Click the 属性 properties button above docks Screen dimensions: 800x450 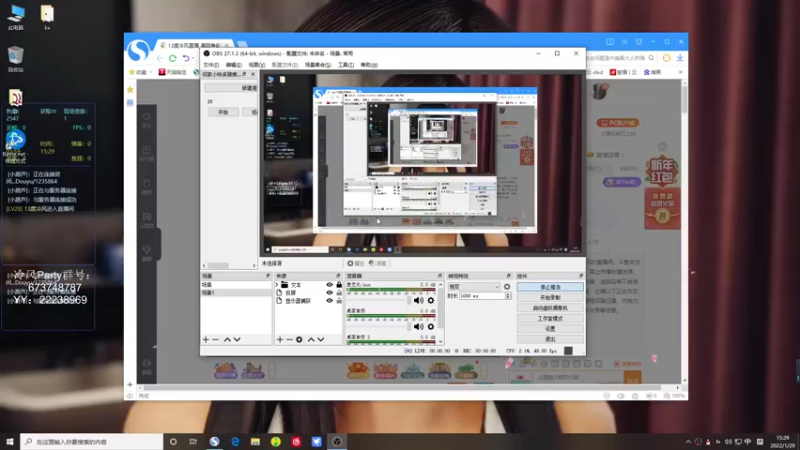tap(355, 263)
